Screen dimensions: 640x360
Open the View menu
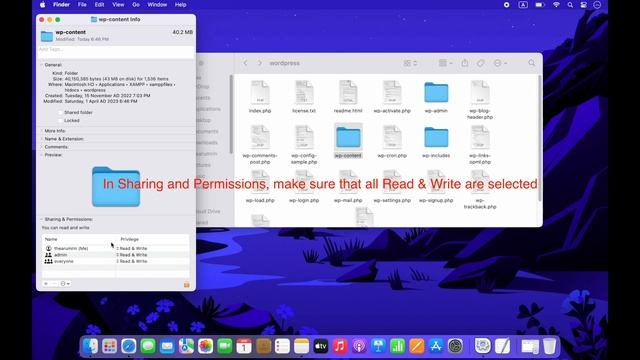click(118, 5)
